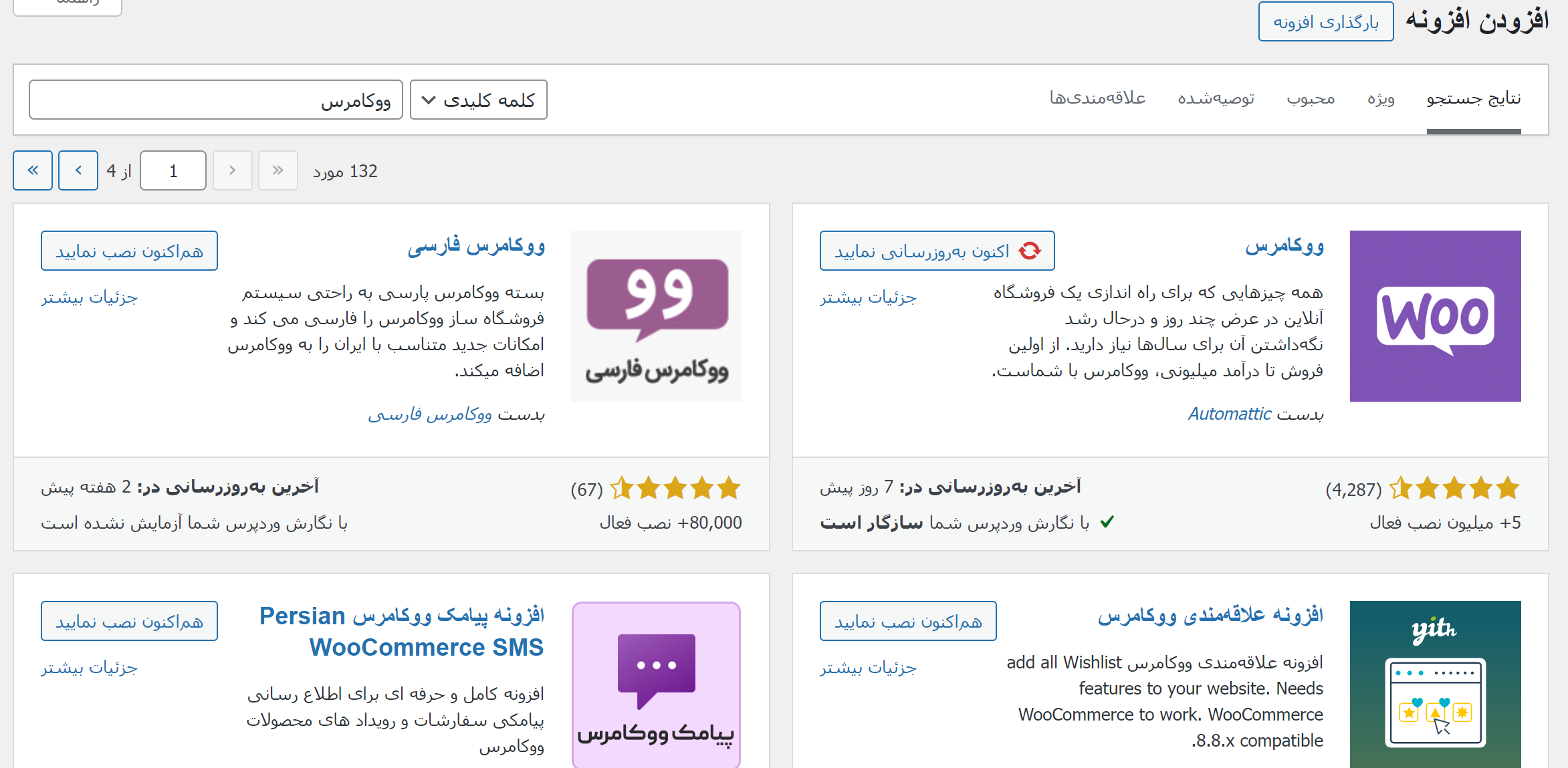Image resolution: width=1568 pixels, height=768 pixels.
Task: Click the WooCommerce purple Woo logo
Action: point(1435,316)
